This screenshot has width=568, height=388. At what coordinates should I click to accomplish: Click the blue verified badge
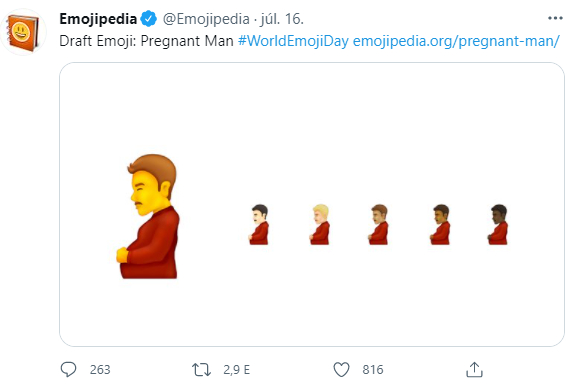149,19
